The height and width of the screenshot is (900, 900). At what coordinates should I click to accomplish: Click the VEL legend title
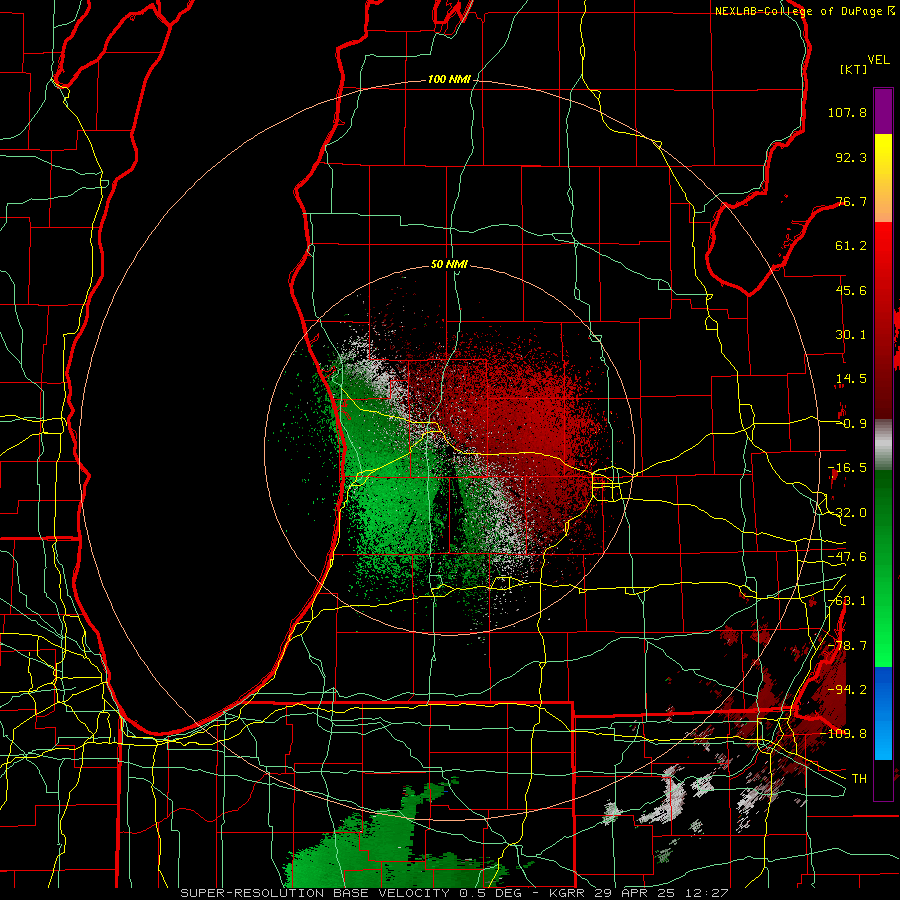point(878,60)
